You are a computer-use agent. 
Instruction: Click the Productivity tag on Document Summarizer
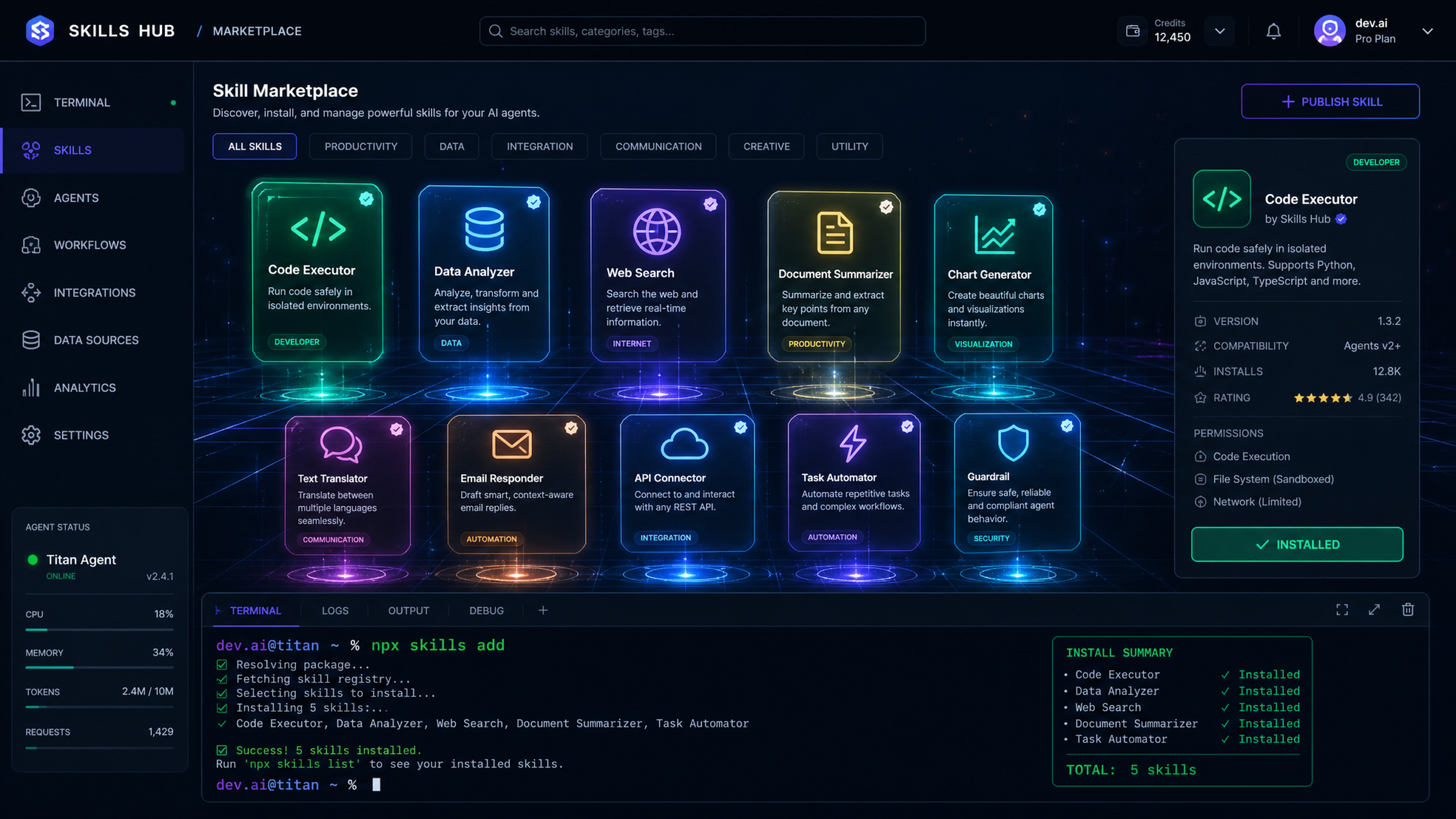tap(816, 344)
